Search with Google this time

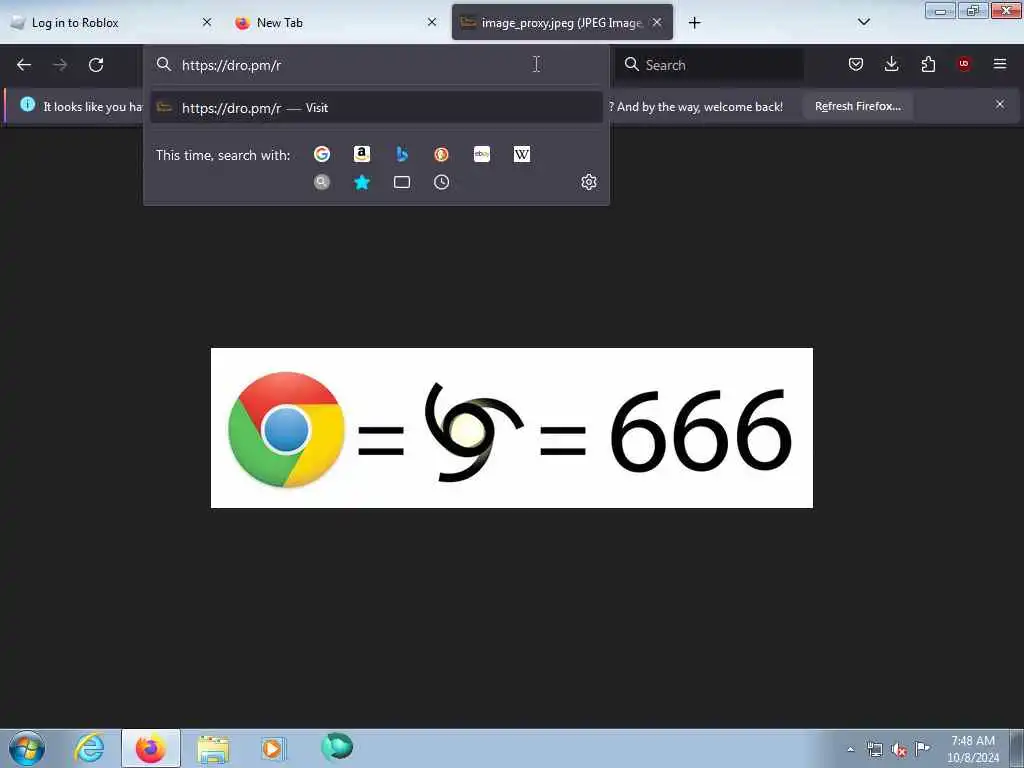coord(322,154)
